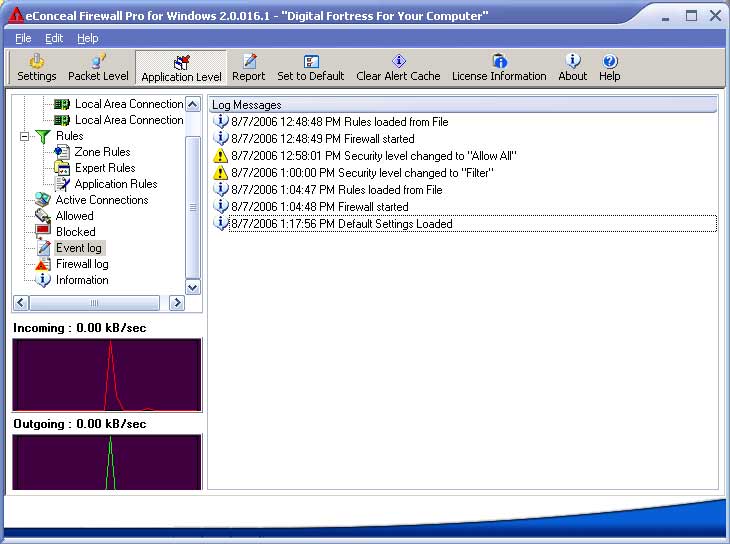The image size is (730, 544).
Task: Click the Set to Default icon
Action: click(311, 61)
